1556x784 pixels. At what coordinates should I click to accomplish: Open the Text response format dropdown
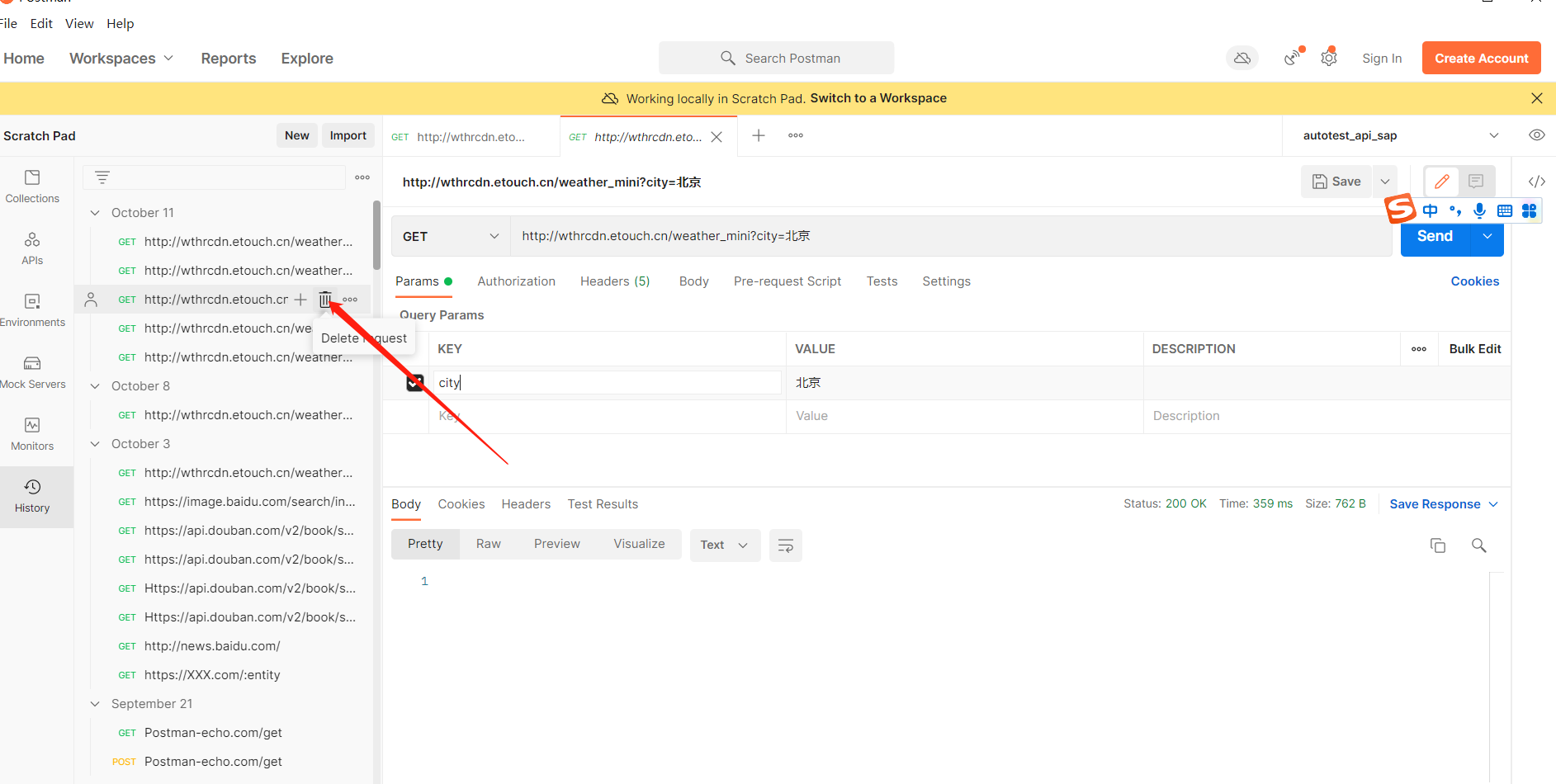(725, 545)
